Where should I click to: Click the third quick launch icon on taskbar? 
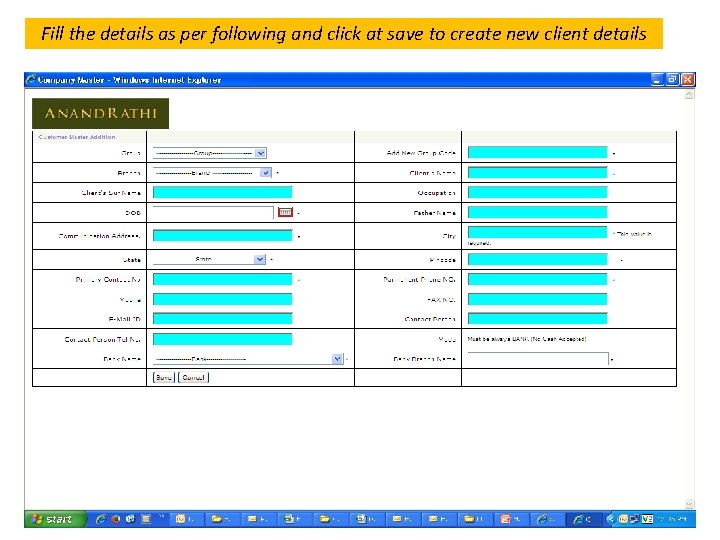130,519
